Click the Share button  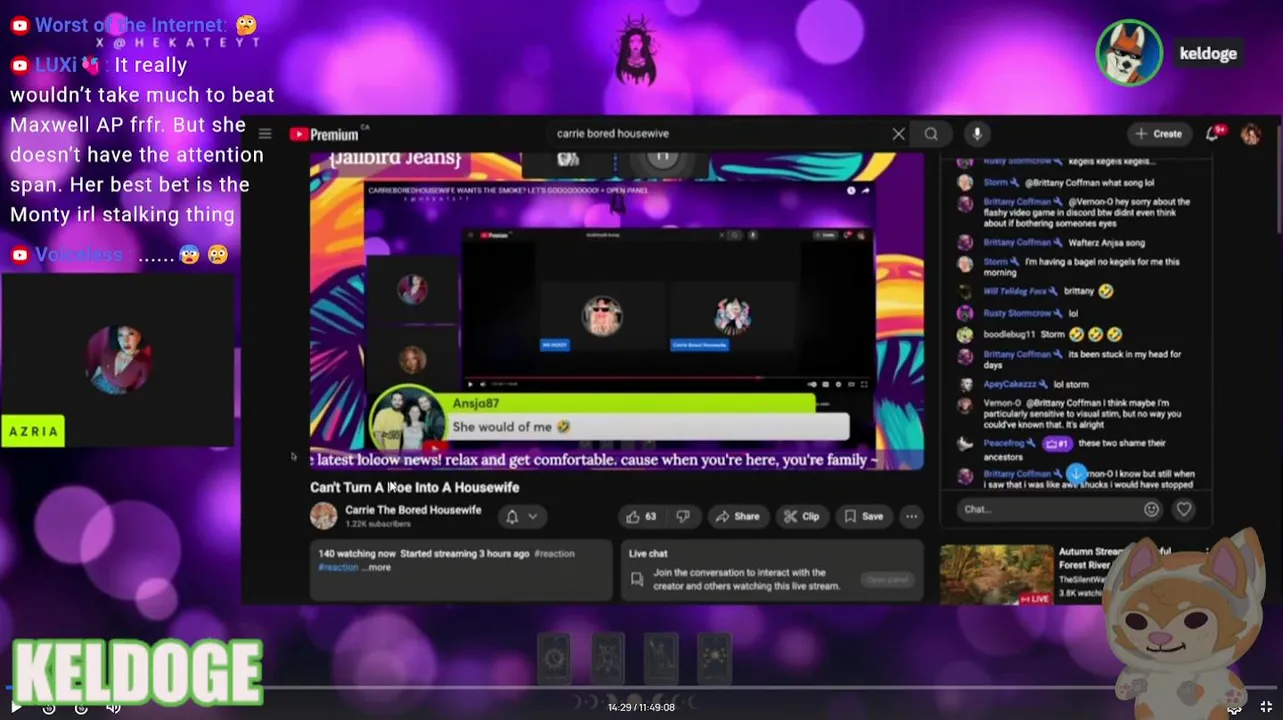point(736,516)
